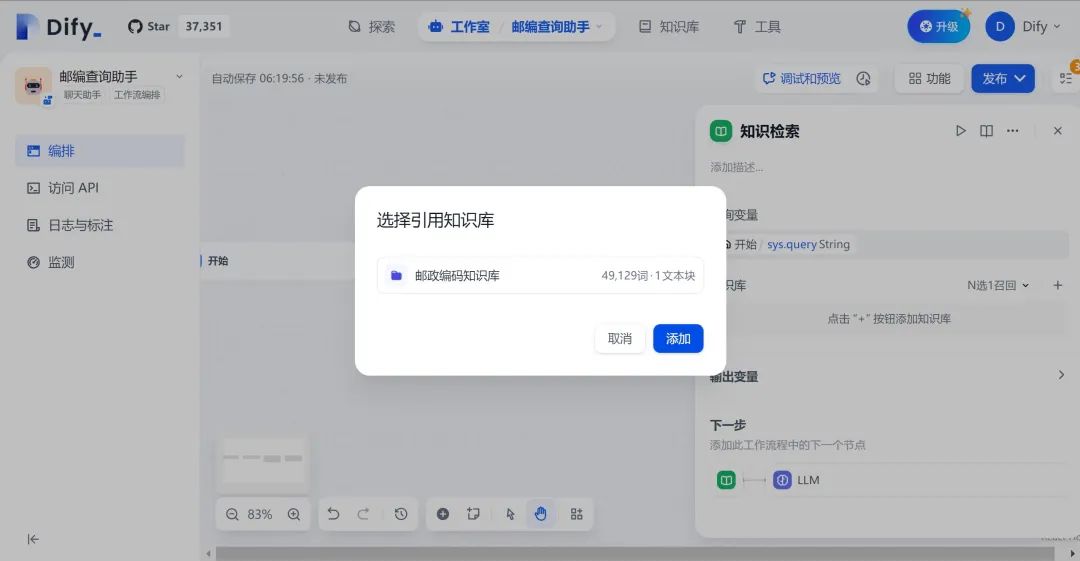
Task: Open GitHub Star link
Action: point(149,26)
